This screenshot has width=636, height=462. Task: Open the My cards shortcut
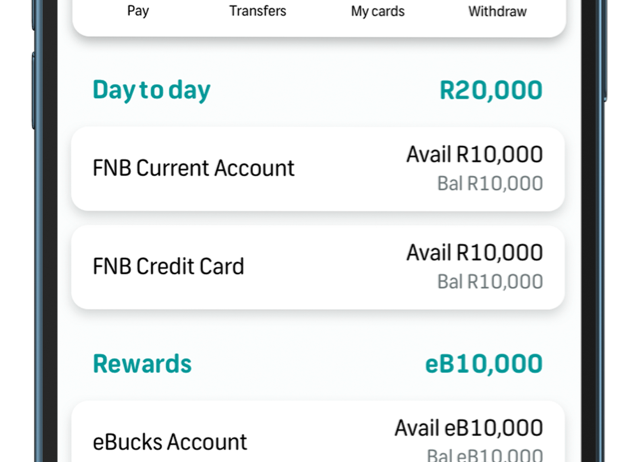[x=378, y=12]
